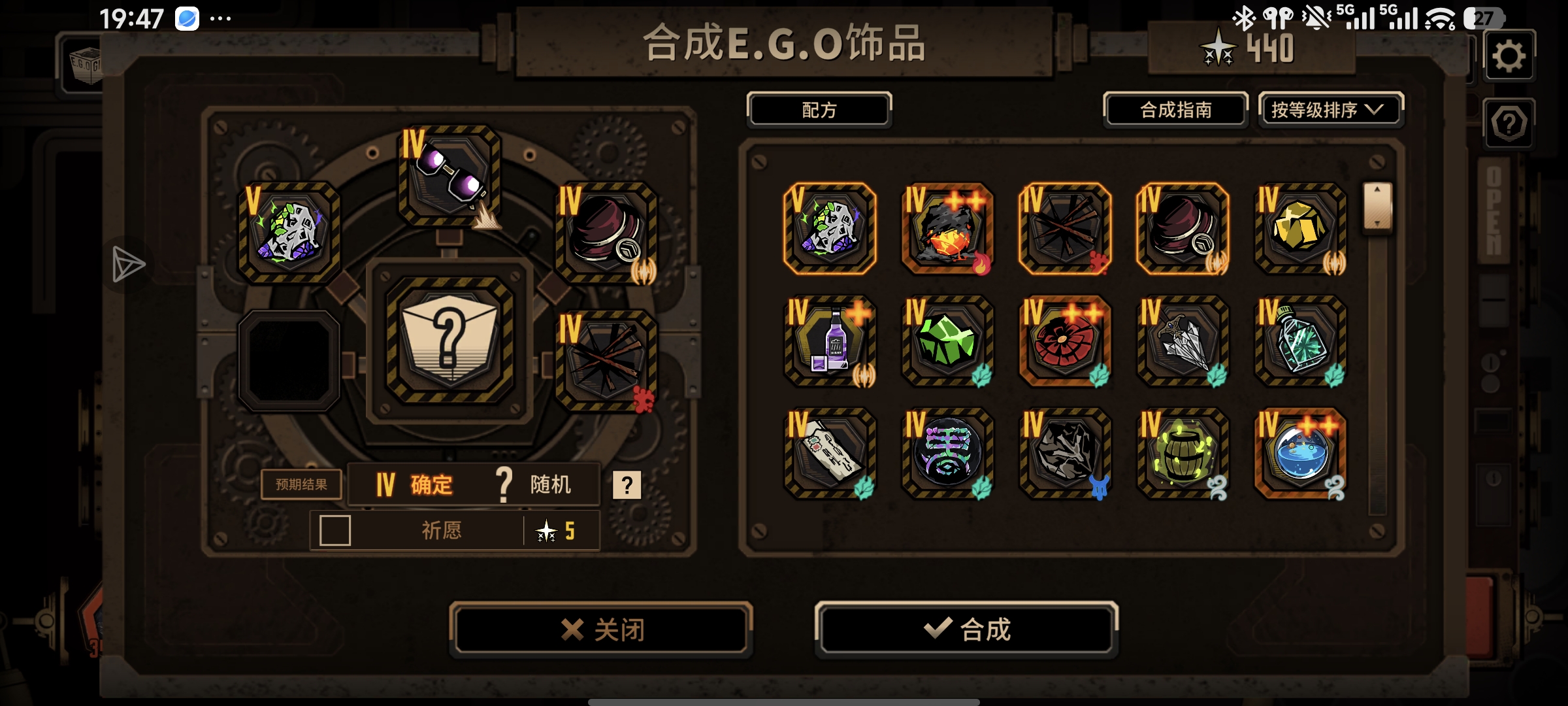Select the red rose gift in list

(1065, 341)
